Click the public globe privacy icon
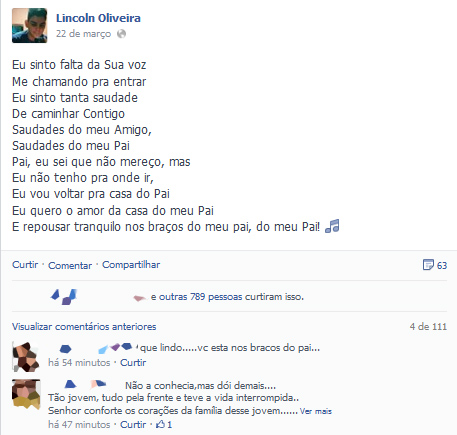The width and height of the screenshot is (457, 435). 122,34
